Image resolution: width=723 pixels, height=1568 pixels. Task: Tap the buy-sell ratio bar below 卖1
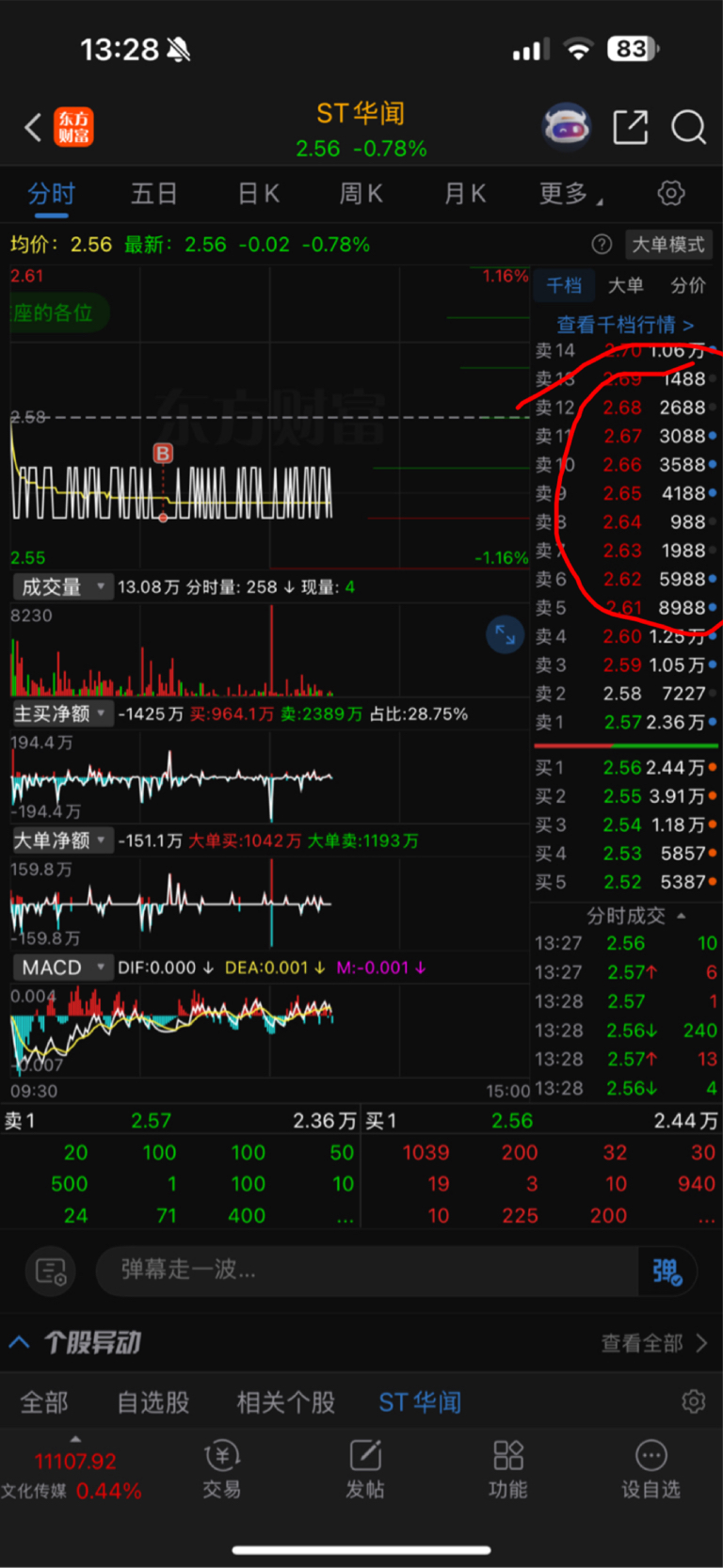[626, 745]
